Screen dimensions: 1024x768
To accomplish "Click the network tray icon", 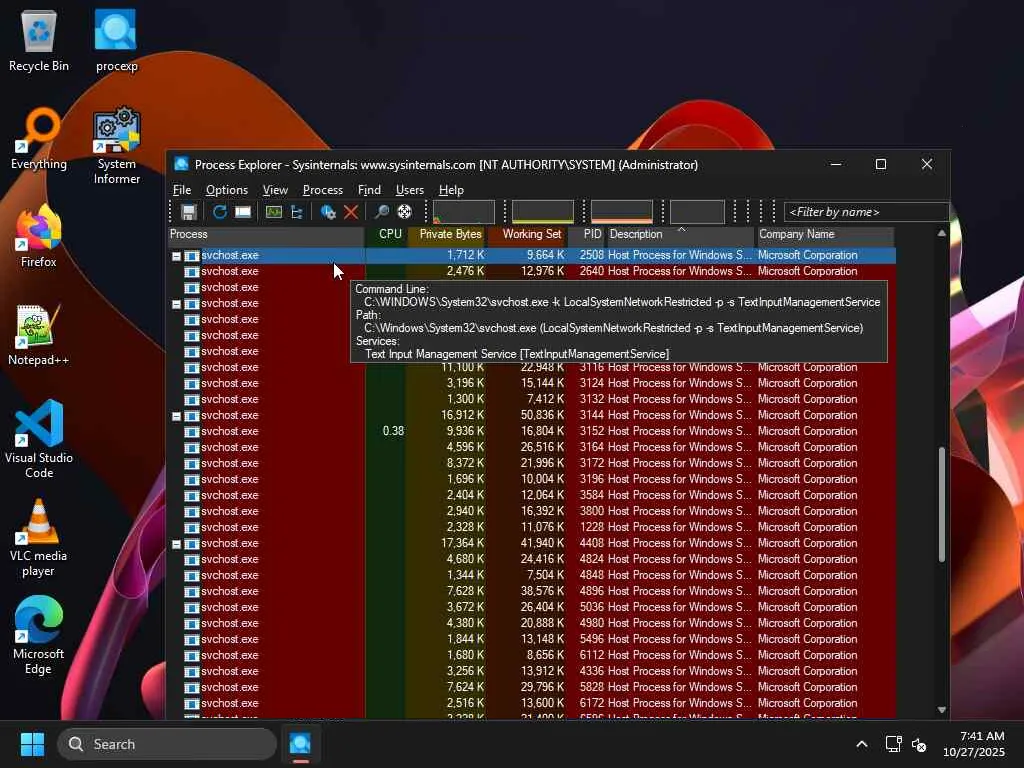I will pos(893,744).
